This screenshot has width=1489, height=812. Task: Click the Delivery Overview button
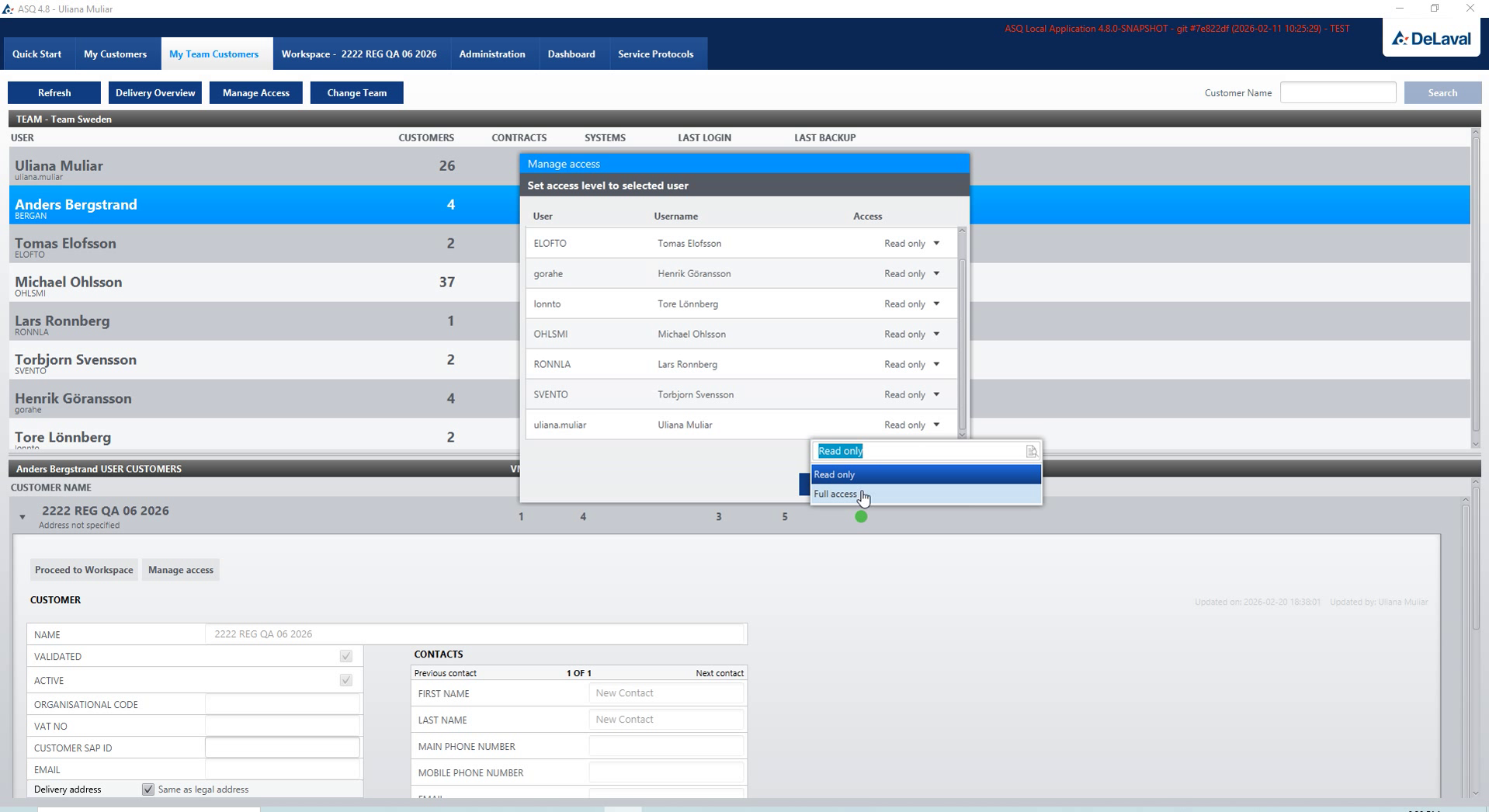click(155, 92)
